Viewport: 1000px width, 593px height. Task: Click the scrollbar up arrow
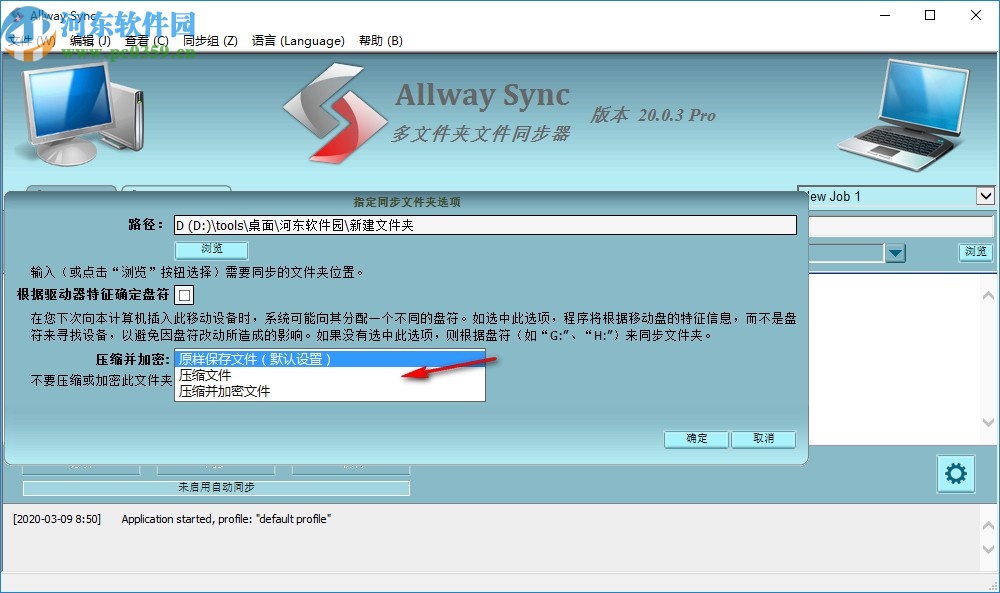click(x=988, y=294)
